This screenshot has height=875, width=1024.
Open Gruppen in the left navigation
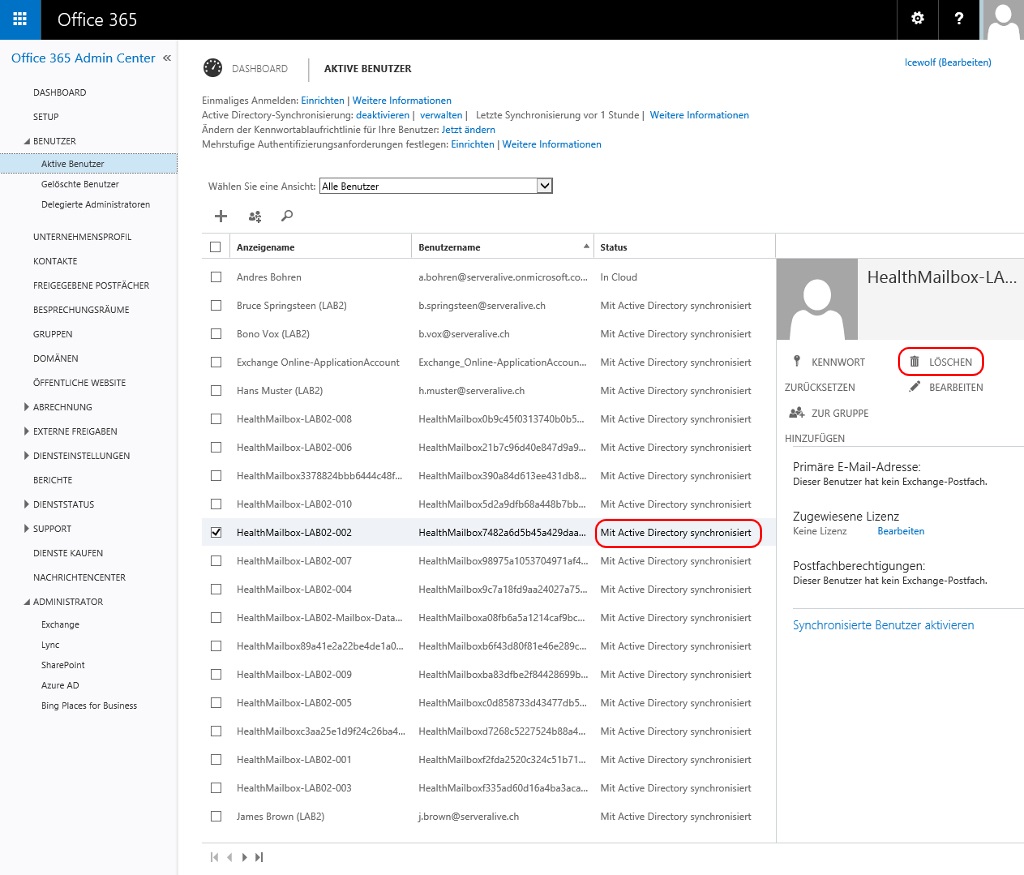53,334
